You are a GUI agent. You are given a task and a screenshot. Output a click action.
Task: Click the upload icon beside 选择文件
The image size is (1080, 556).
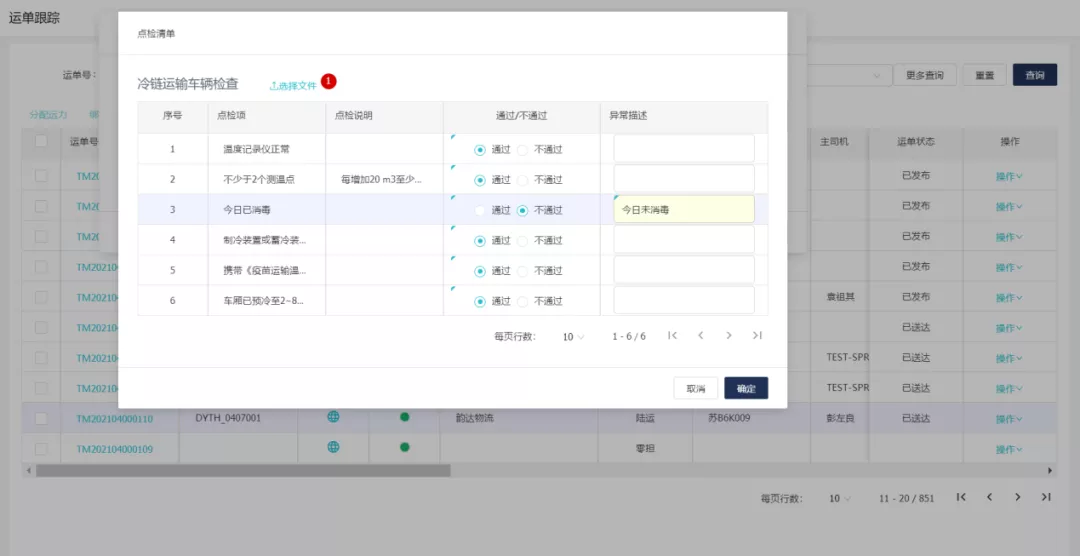pyautogui.click(x=273, y=86)
